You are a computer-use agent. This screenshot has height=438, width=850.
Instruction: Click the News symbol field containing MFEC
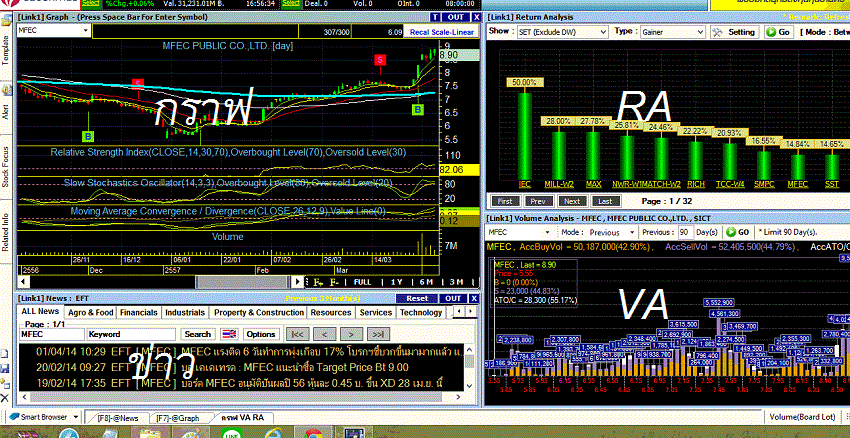(x=51, y=334)
